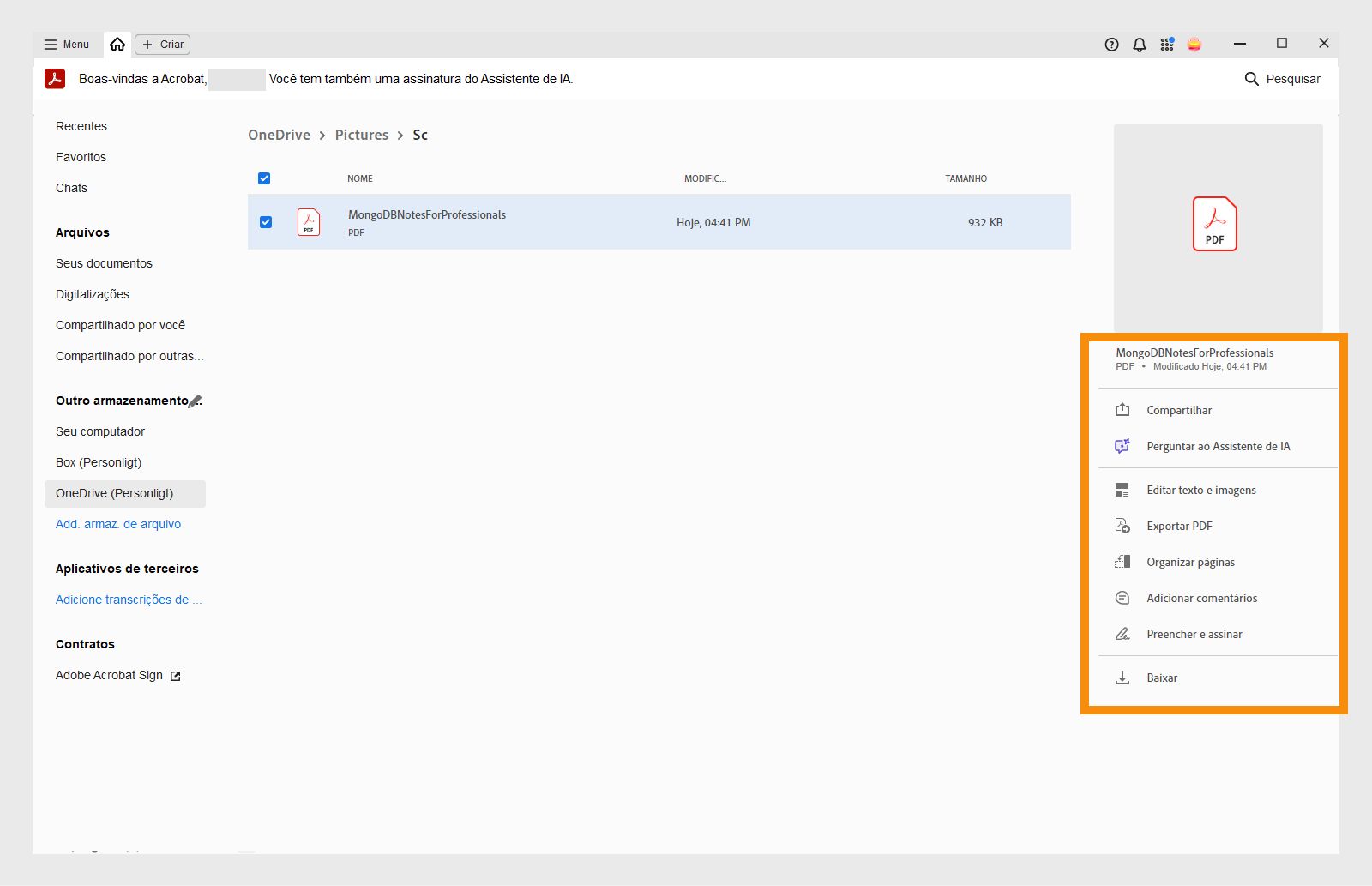Click the Baixar download icon
1372x886 pixels.
[1122, 678]
